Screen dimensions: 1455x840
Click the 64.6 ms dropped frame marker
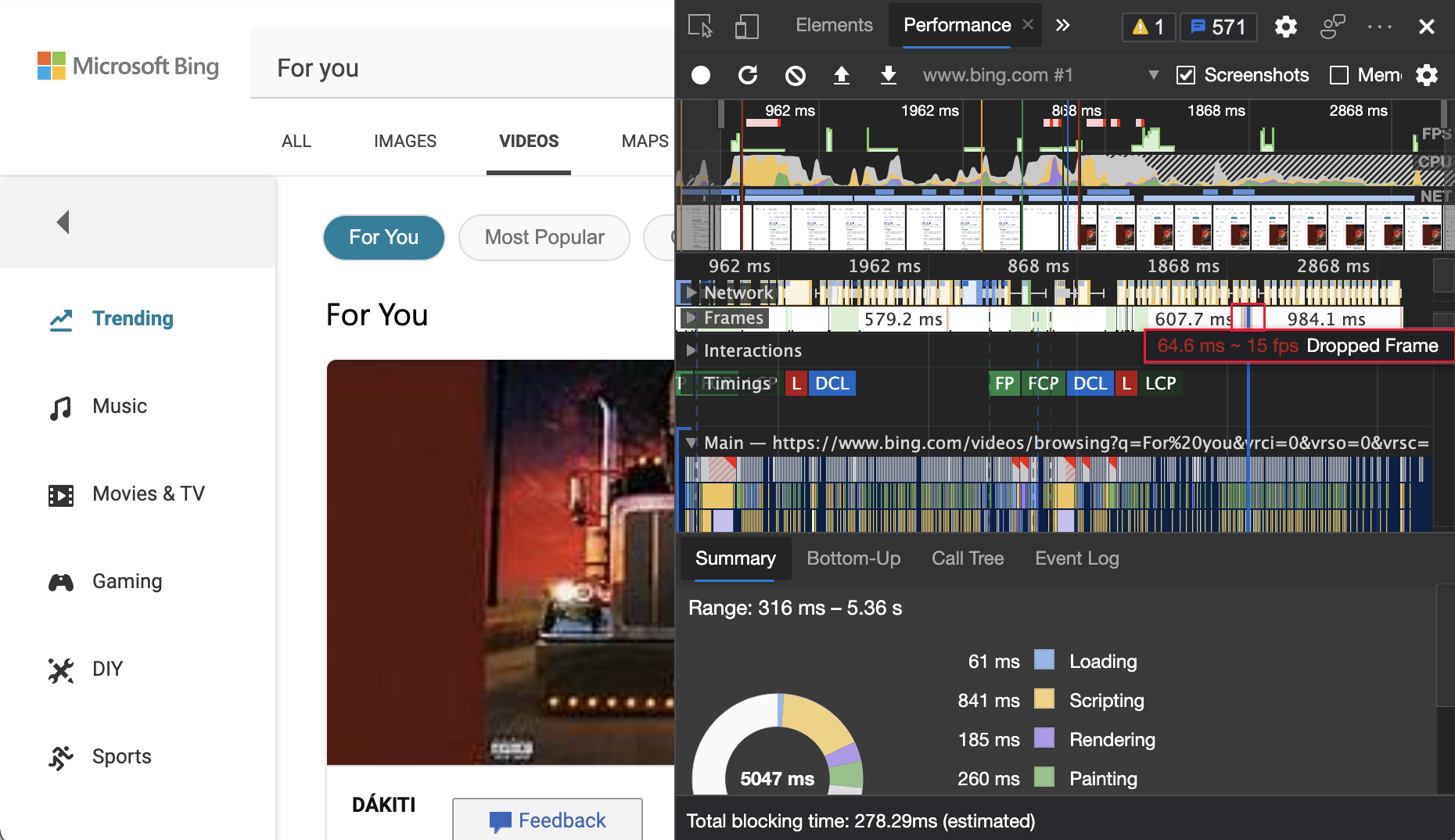(1248, 318)
